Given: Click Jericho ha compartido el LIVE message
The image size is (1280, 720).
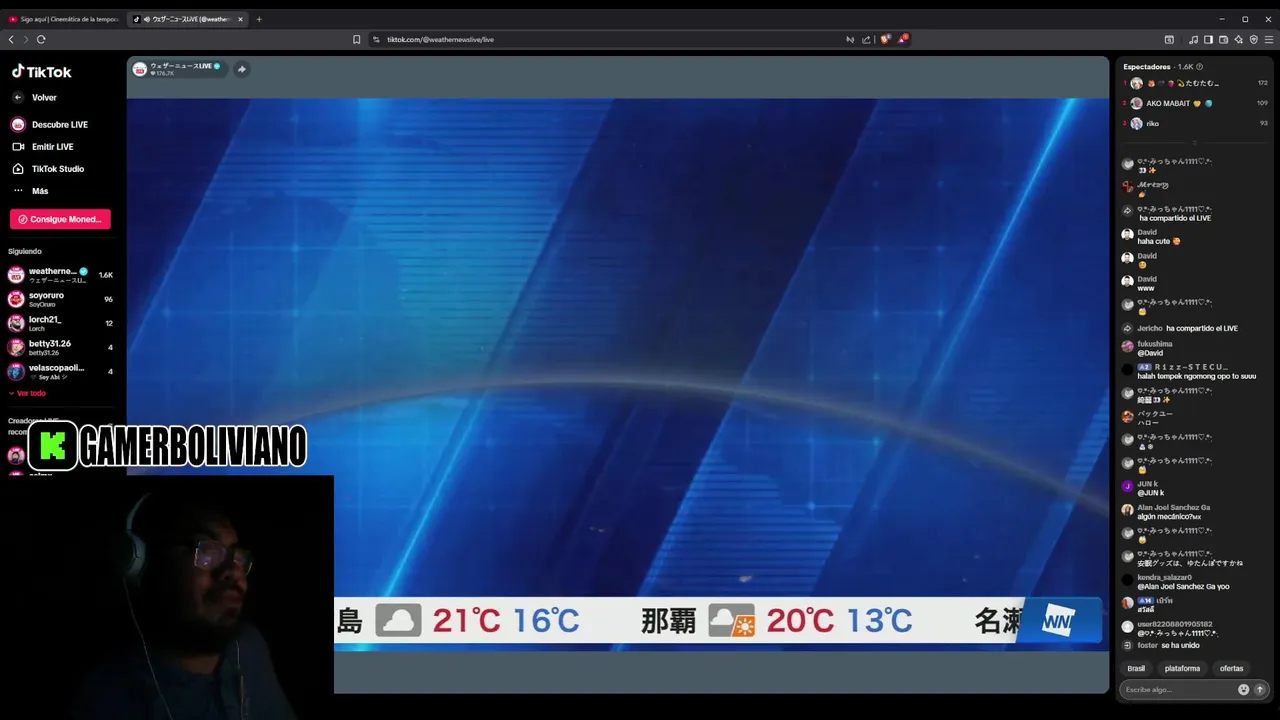Looking at the screenshot, I should (1188, 328).
